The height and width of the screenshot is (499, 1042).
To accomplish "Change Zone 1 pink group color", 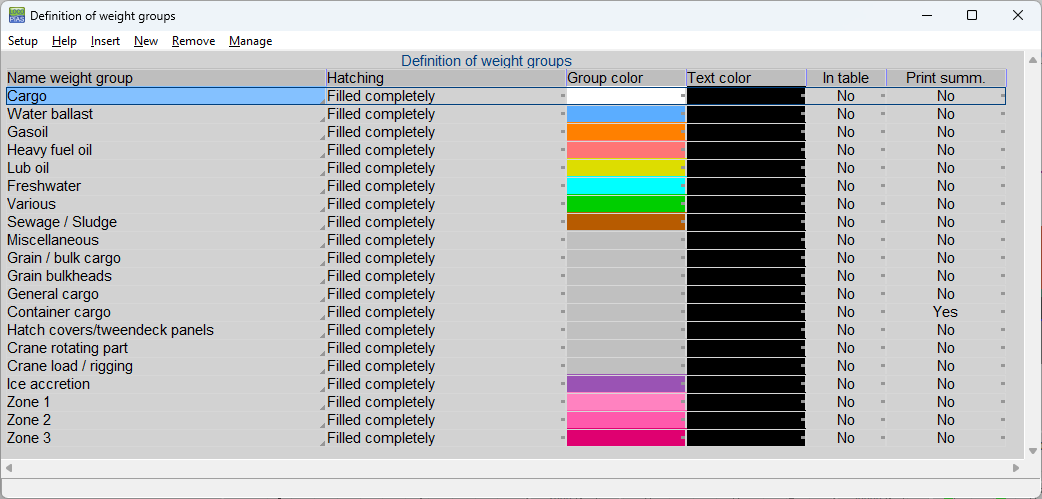I will (x=626, y=402).
